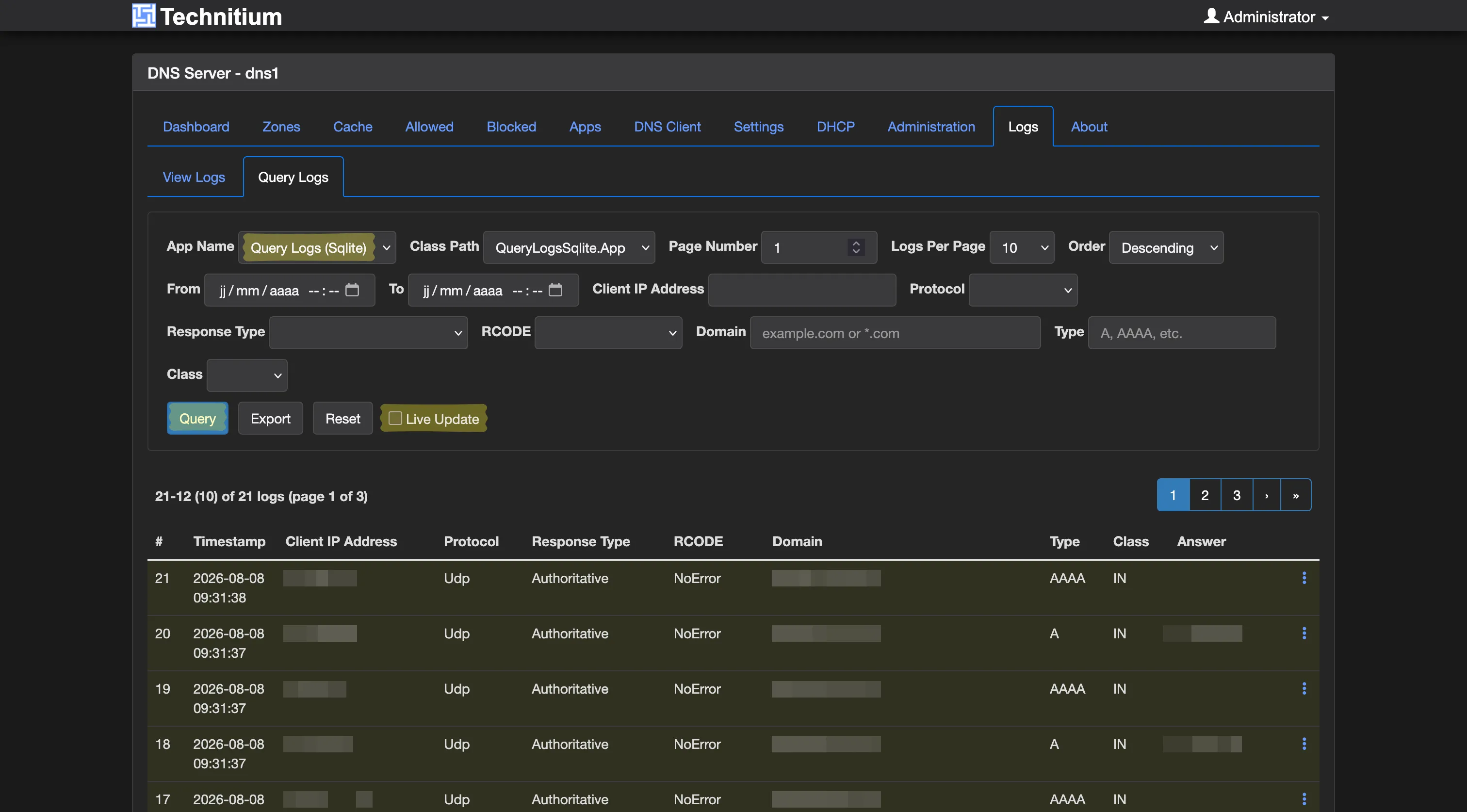Open the From date calendar picker icon
1467x812 pixels.
pyautogui.click(x=353, y=290)
